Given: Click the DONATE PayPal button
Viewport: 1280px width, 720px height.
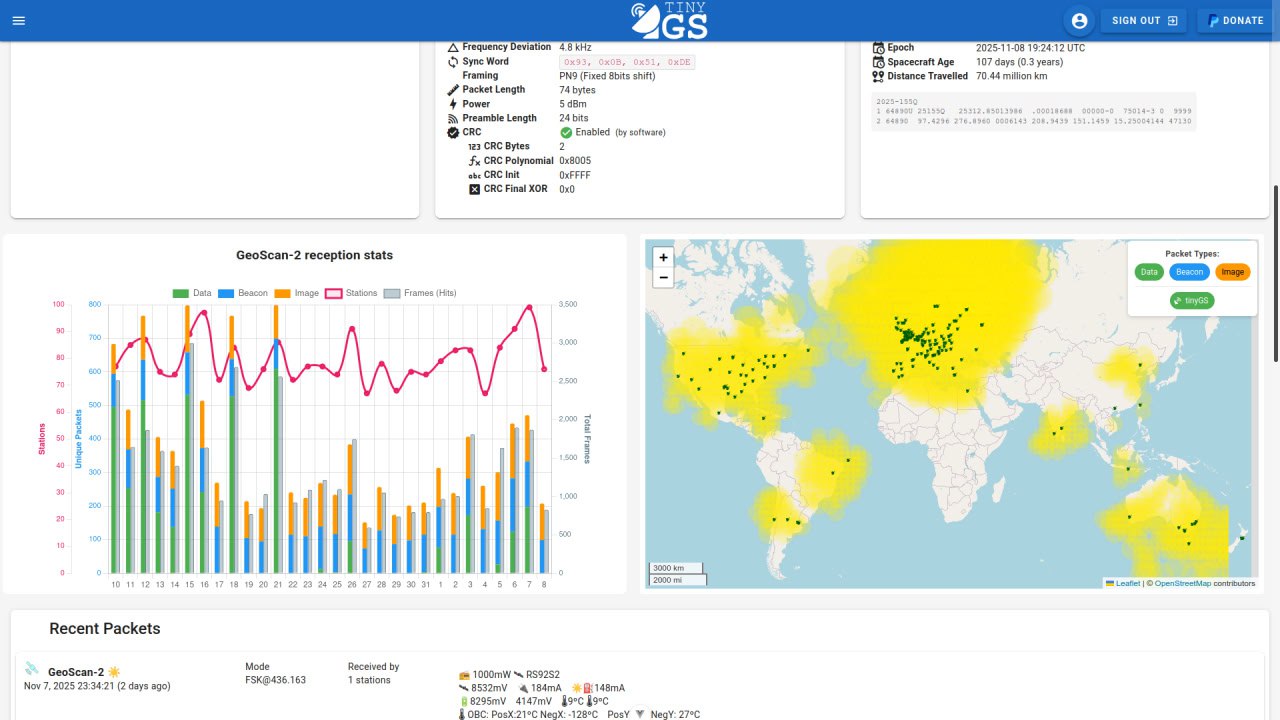Looking at the screenshot, I should [x=1235, y=21].
